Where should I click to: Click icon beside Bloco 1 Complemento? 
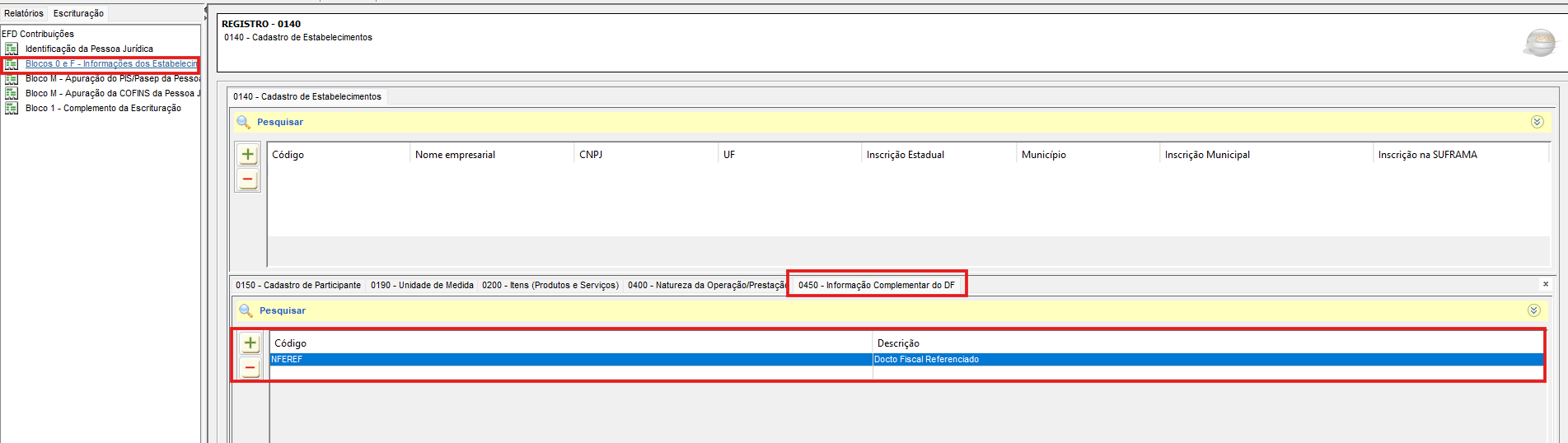12,108
